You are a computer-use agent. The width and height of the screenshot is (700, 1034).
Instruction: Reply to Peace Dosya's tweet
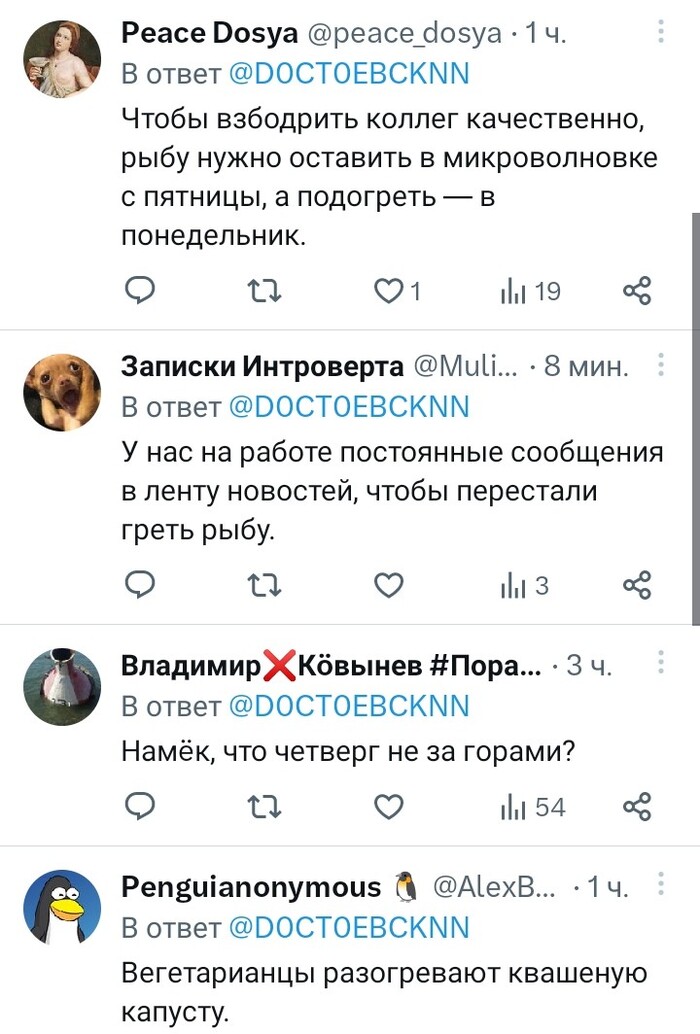(140, 291)
